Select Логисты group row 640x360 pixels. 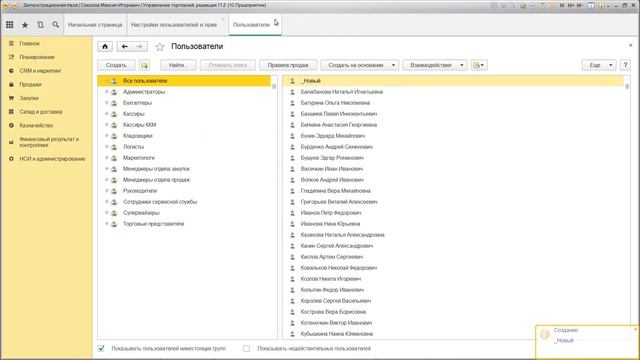pyautogui.click(x=184, y=147)
